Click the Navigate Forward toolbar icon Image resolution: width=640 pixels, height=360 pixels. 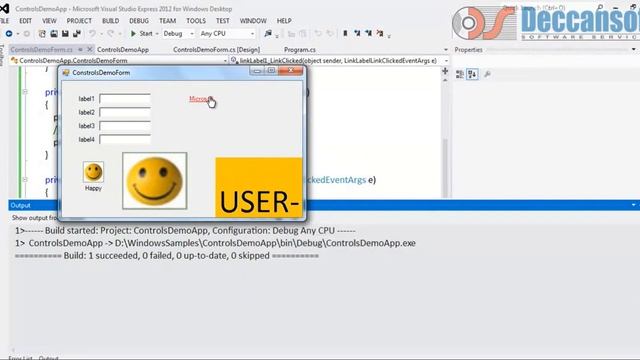click(x=27, y=33)
